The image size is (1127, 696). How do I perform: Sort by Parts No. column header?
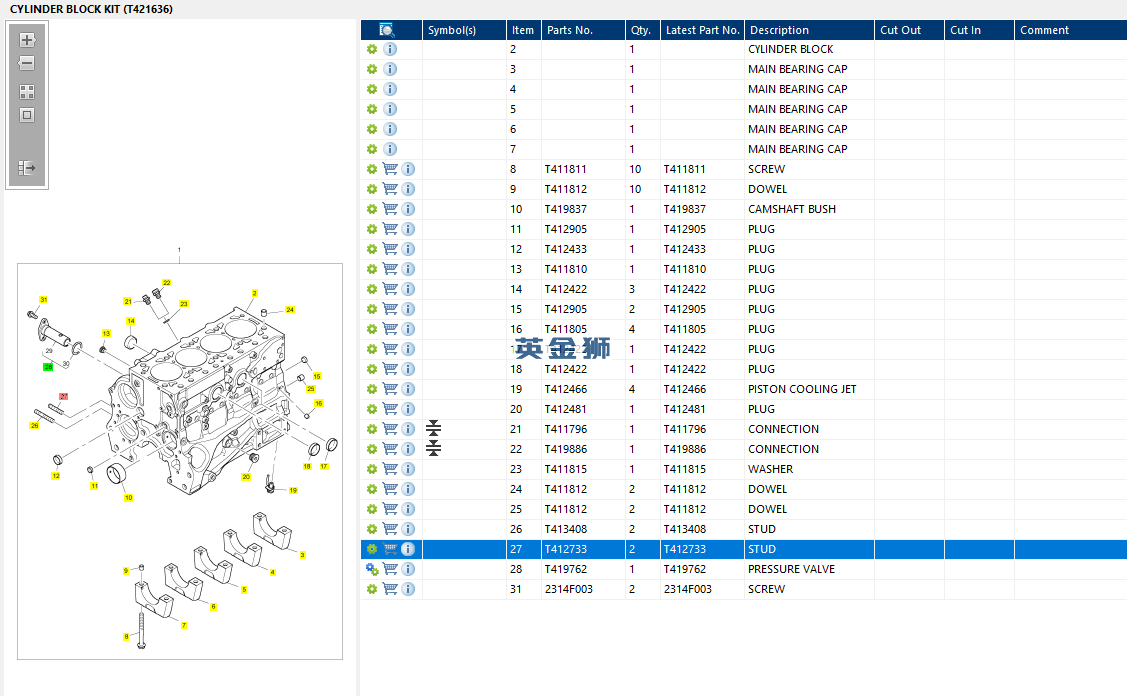[x=583, y=30]
